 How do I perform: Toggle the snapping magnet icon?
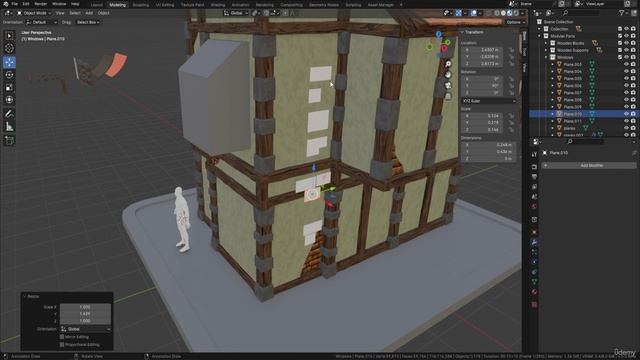(266, 13)
